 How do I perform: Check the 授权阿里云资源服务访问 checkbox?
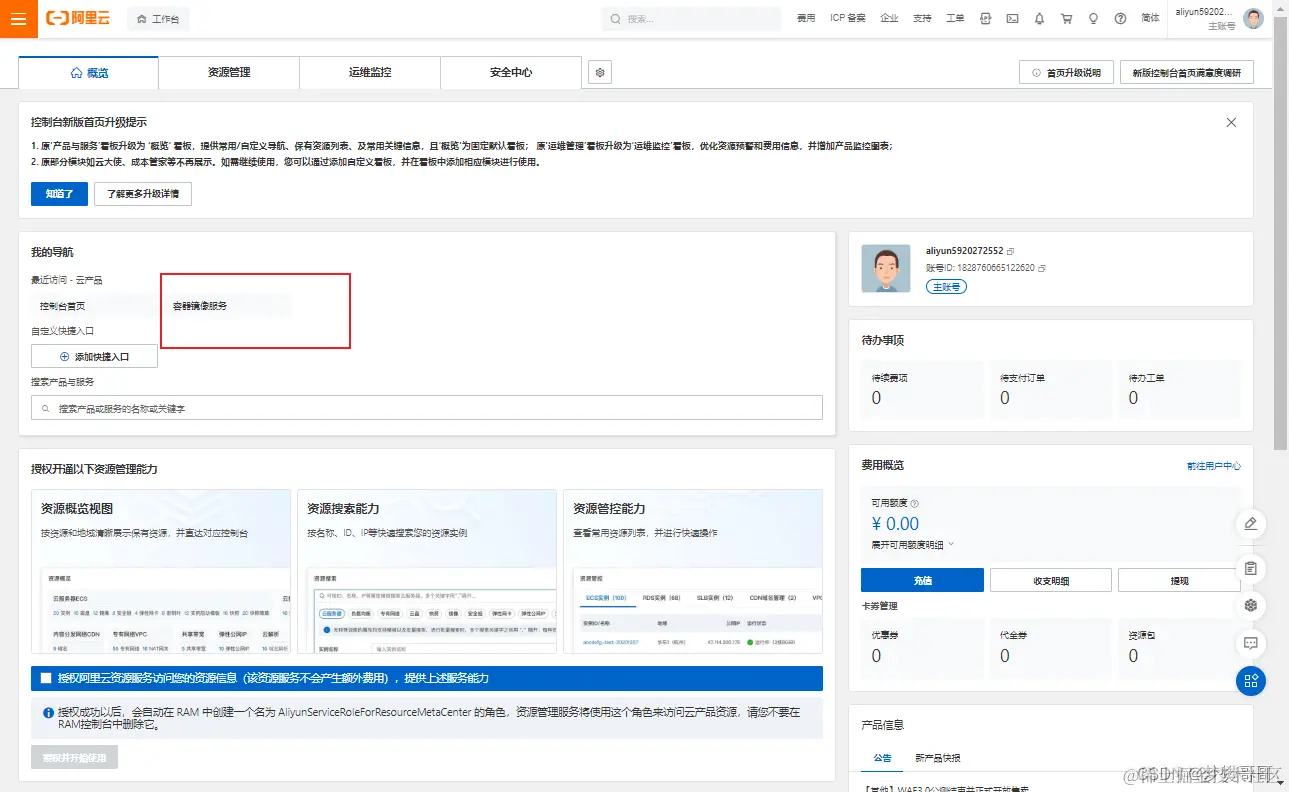coord(46,678)
